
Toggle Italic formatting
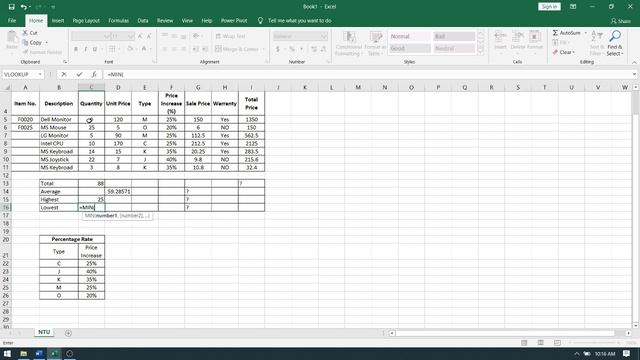pos(85,49)
